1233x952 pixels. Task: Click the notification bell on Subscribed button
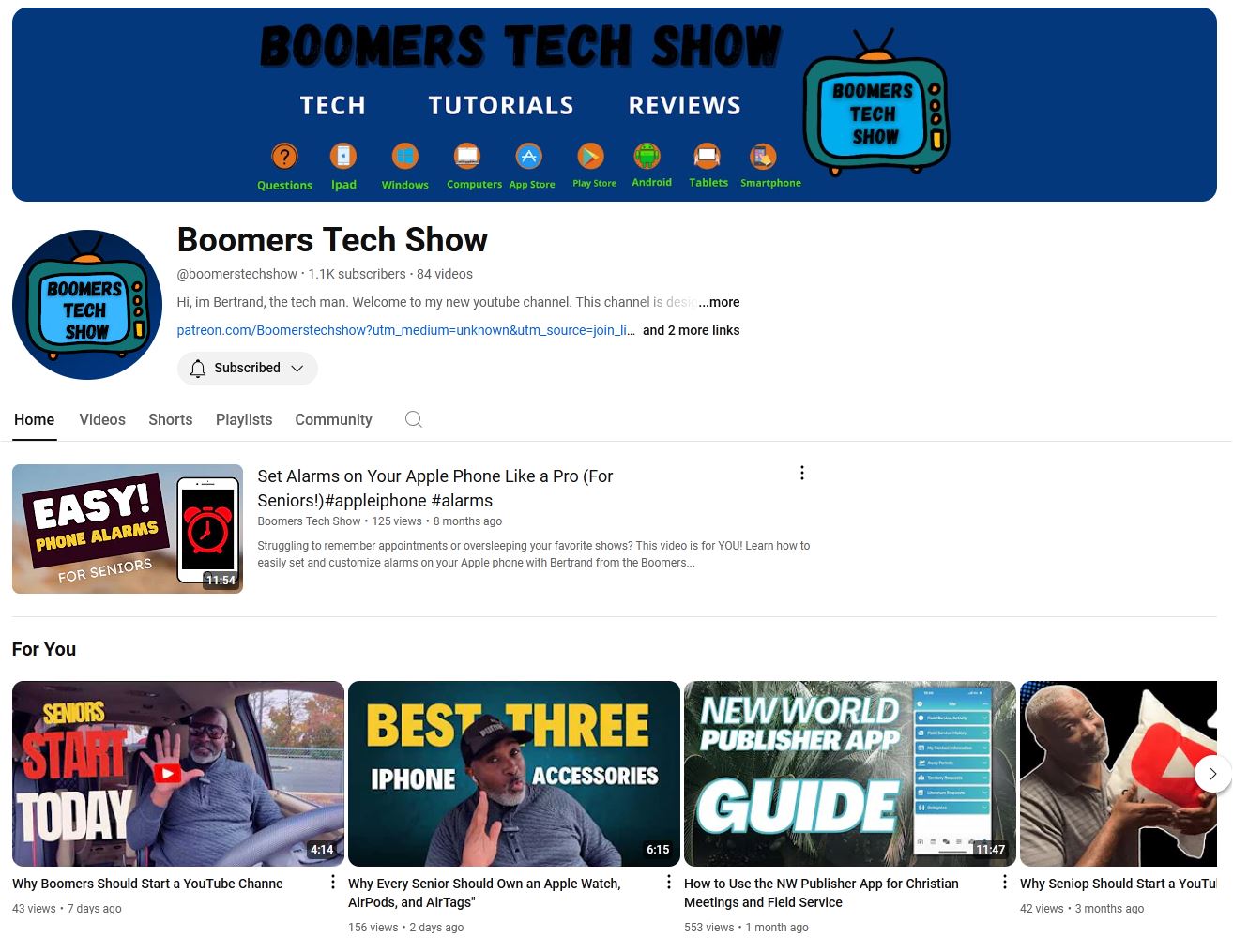(198, 369)
